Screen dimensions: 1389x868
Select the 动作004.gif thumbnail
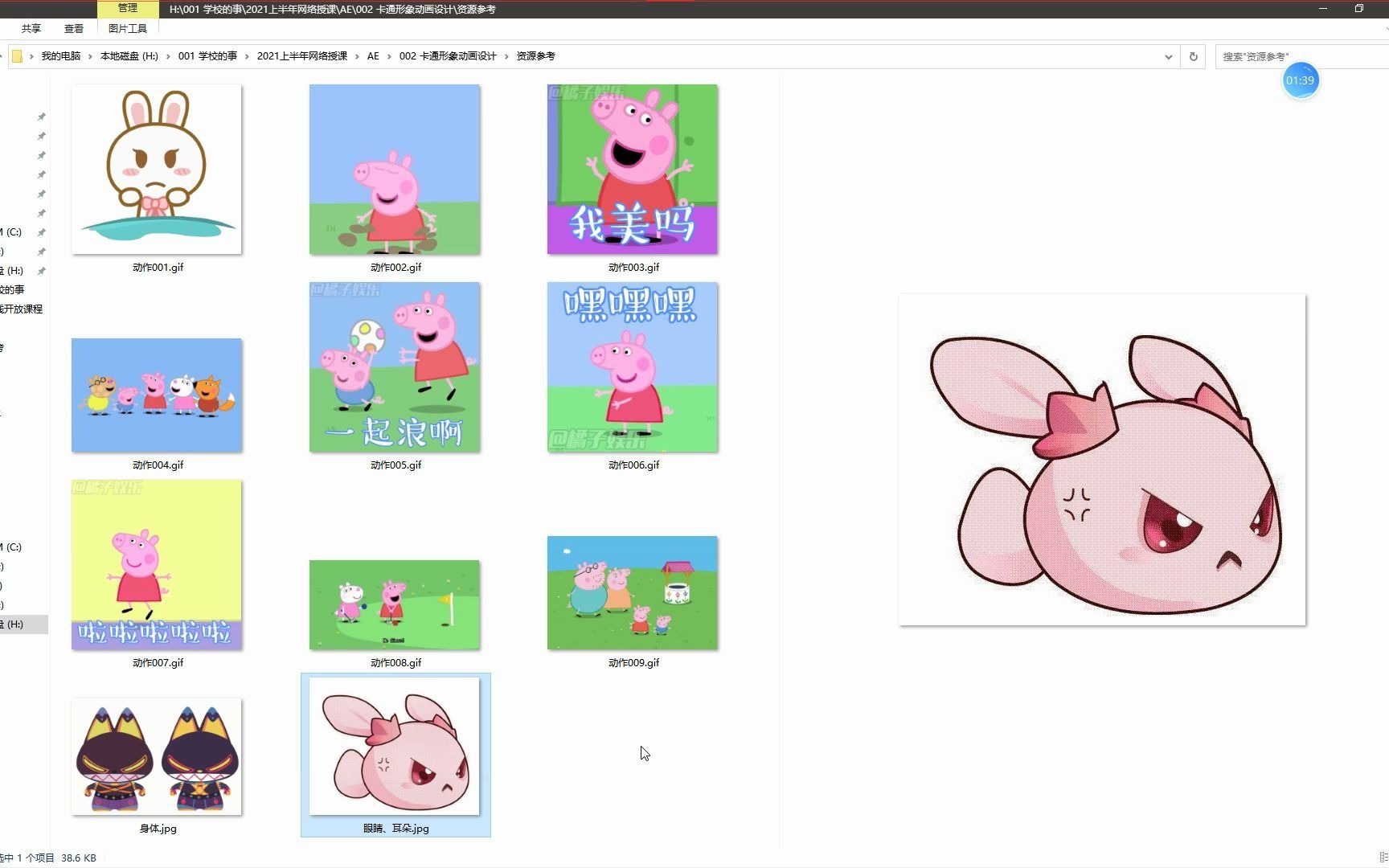tap(157, 395)
